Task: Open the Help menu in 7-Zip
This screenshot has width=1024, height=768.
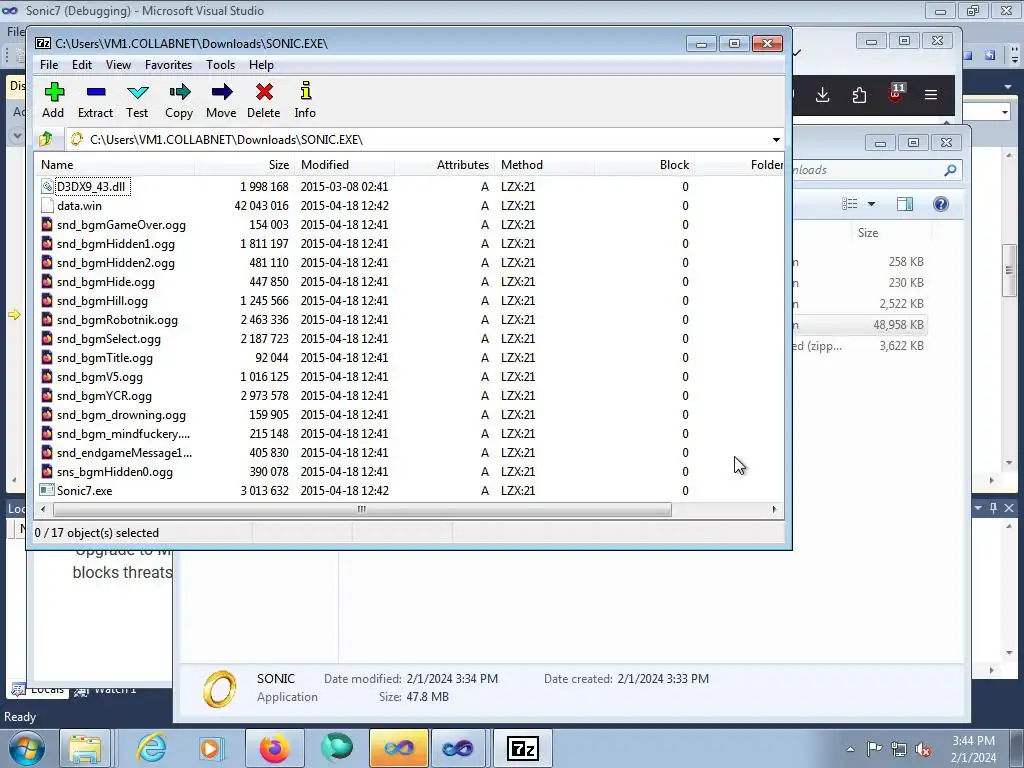Action: [x=261, y=65]
